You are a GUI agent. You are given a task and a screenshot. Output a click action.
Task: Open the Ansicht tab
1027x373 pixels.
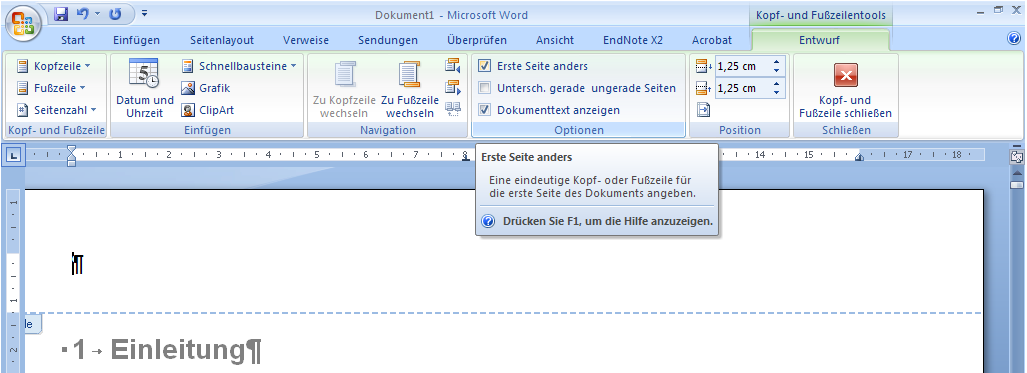(x=555, y=40)
